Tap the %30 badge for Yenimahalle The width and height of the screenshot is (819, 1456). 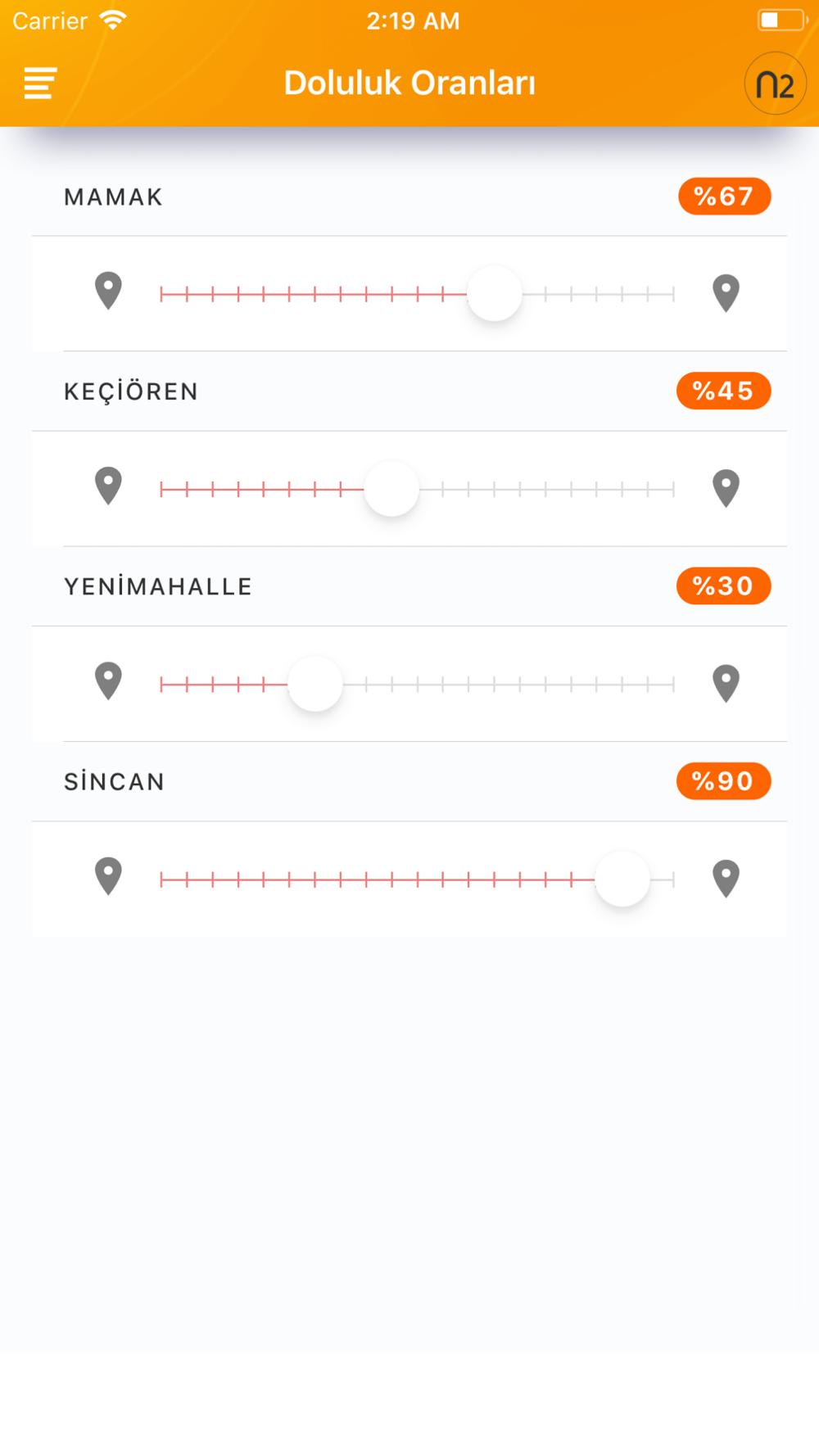[x=723, y=586]
